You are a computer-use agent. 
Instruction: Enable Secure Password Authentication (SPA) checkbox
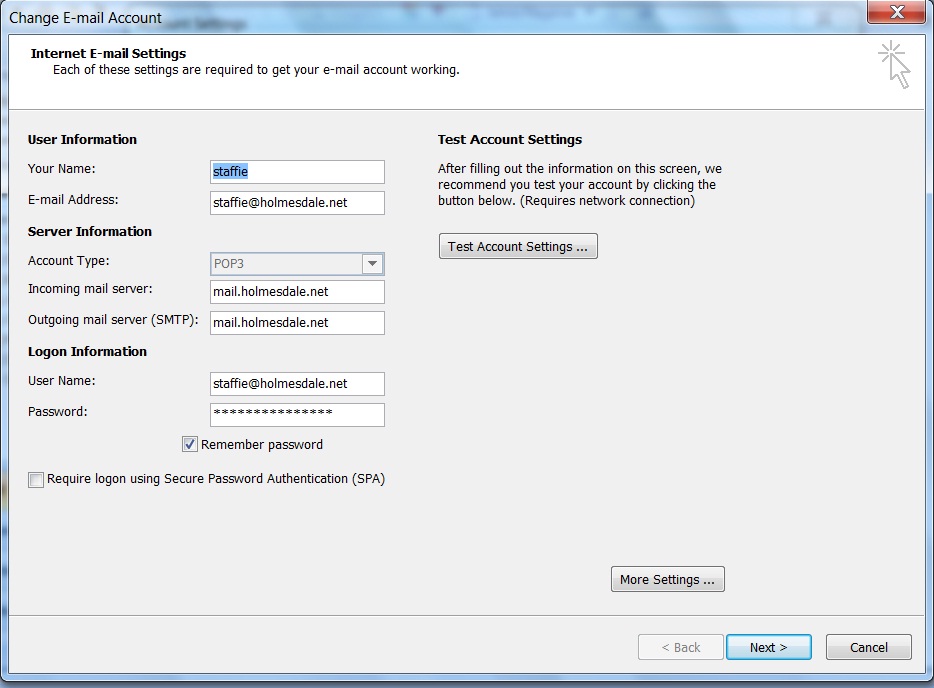pyautogui.click(x=37, y=480)
